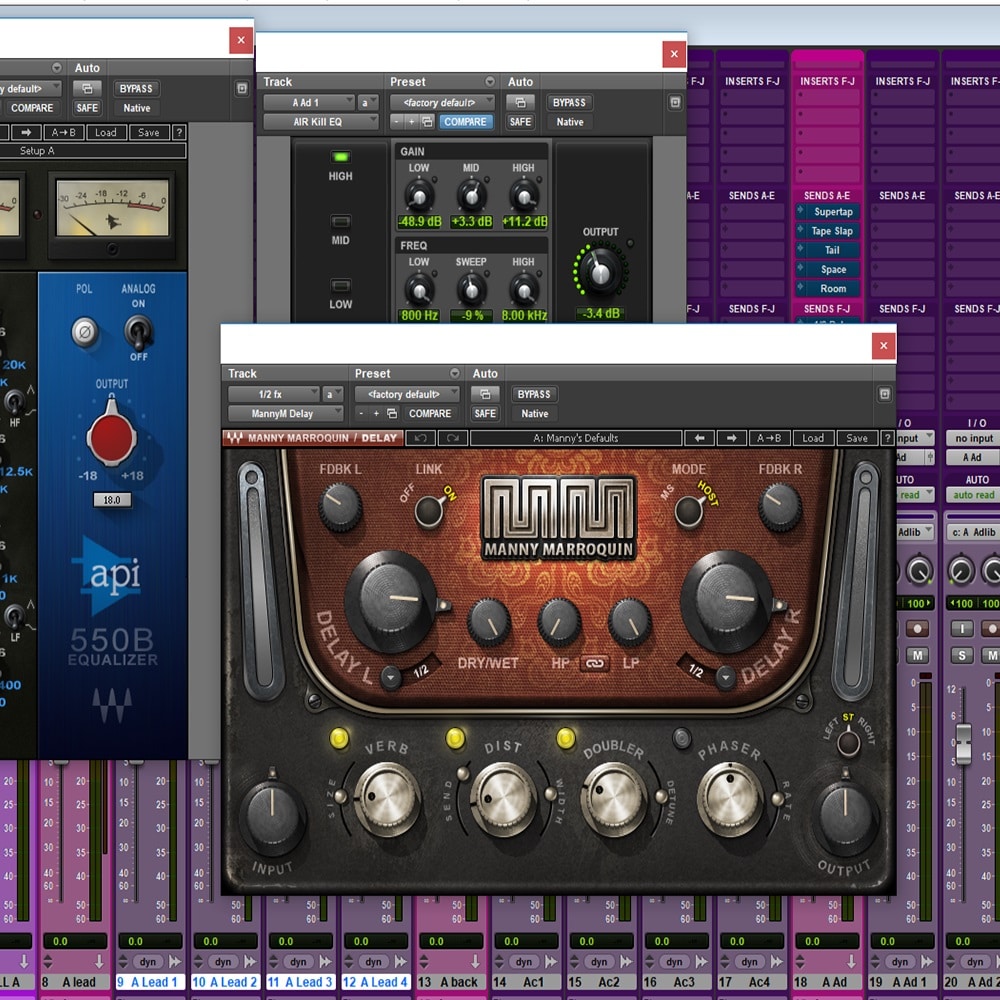Enable the PHASER effect LED button
Image resolution: width=1000 pixels, height=1000 pixels.
682,739
